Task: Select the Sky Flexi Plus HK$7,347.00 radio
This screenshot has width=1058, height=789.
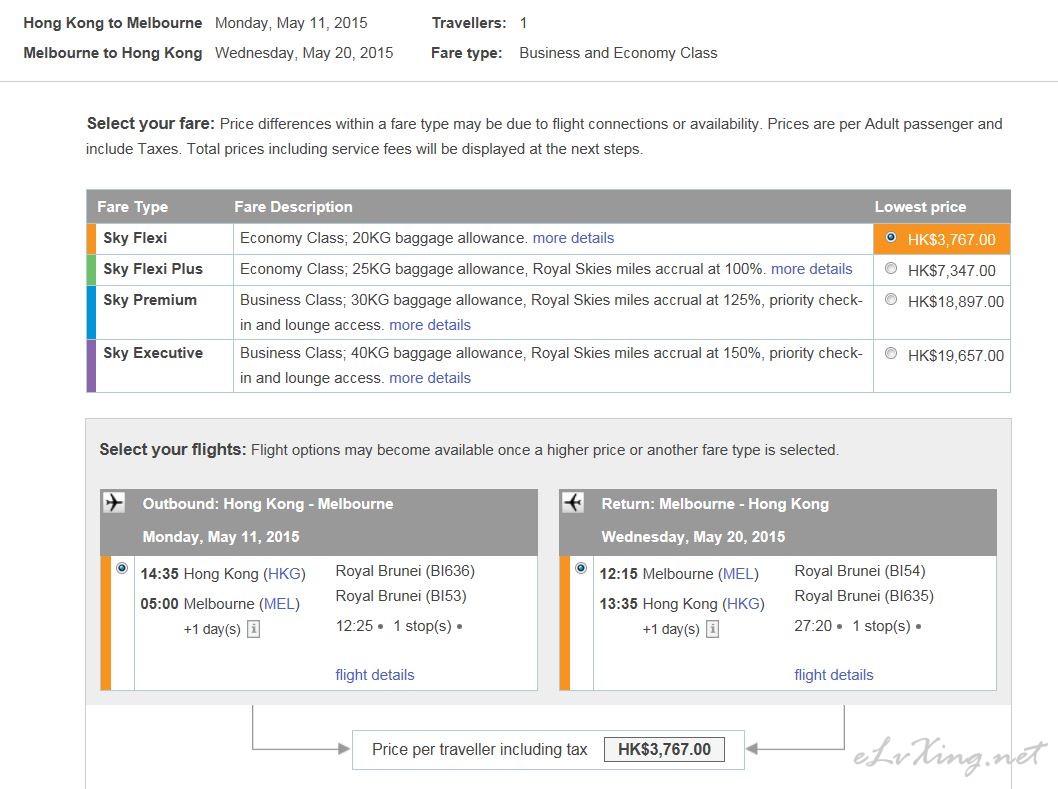Action: coord(891,269)
